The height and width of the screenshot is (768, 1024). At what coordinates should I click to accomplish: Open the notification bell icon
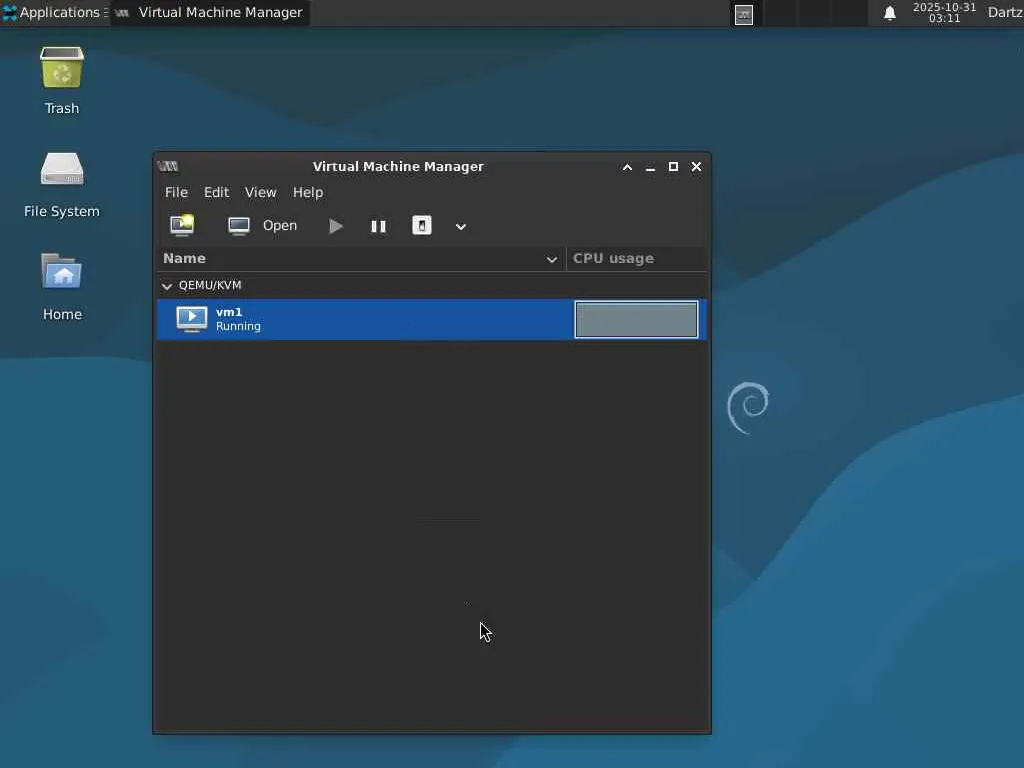click(x=889, y=13)
